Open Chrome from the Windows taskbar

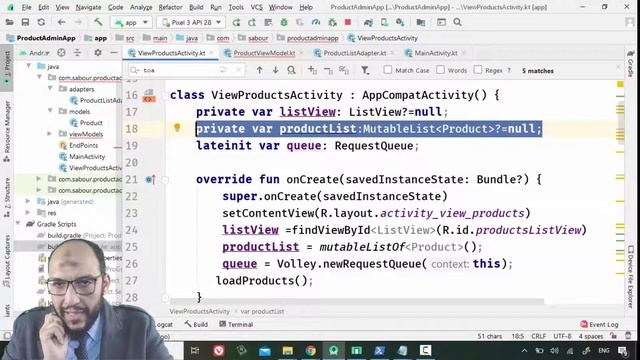[x=311, y=350]
